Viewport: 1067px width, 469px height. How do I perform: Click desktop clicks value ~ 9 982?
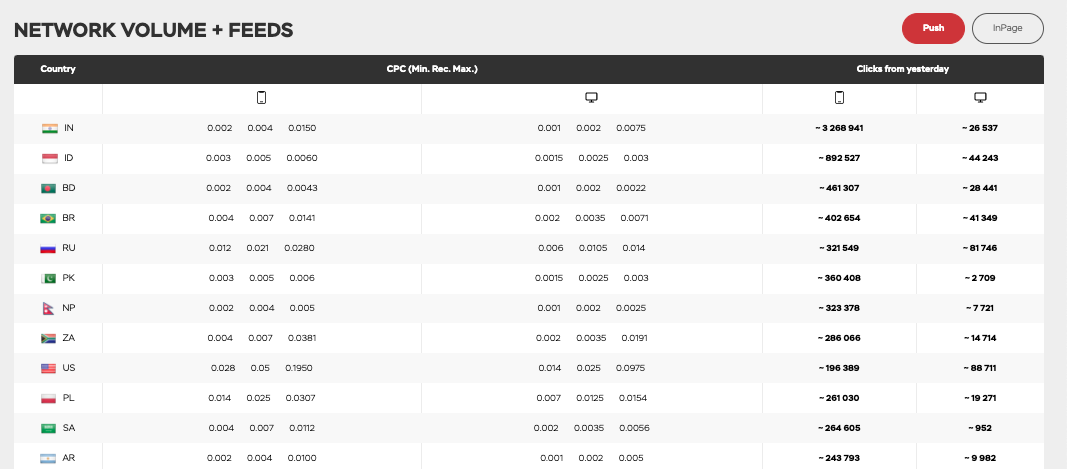point(980,458)
